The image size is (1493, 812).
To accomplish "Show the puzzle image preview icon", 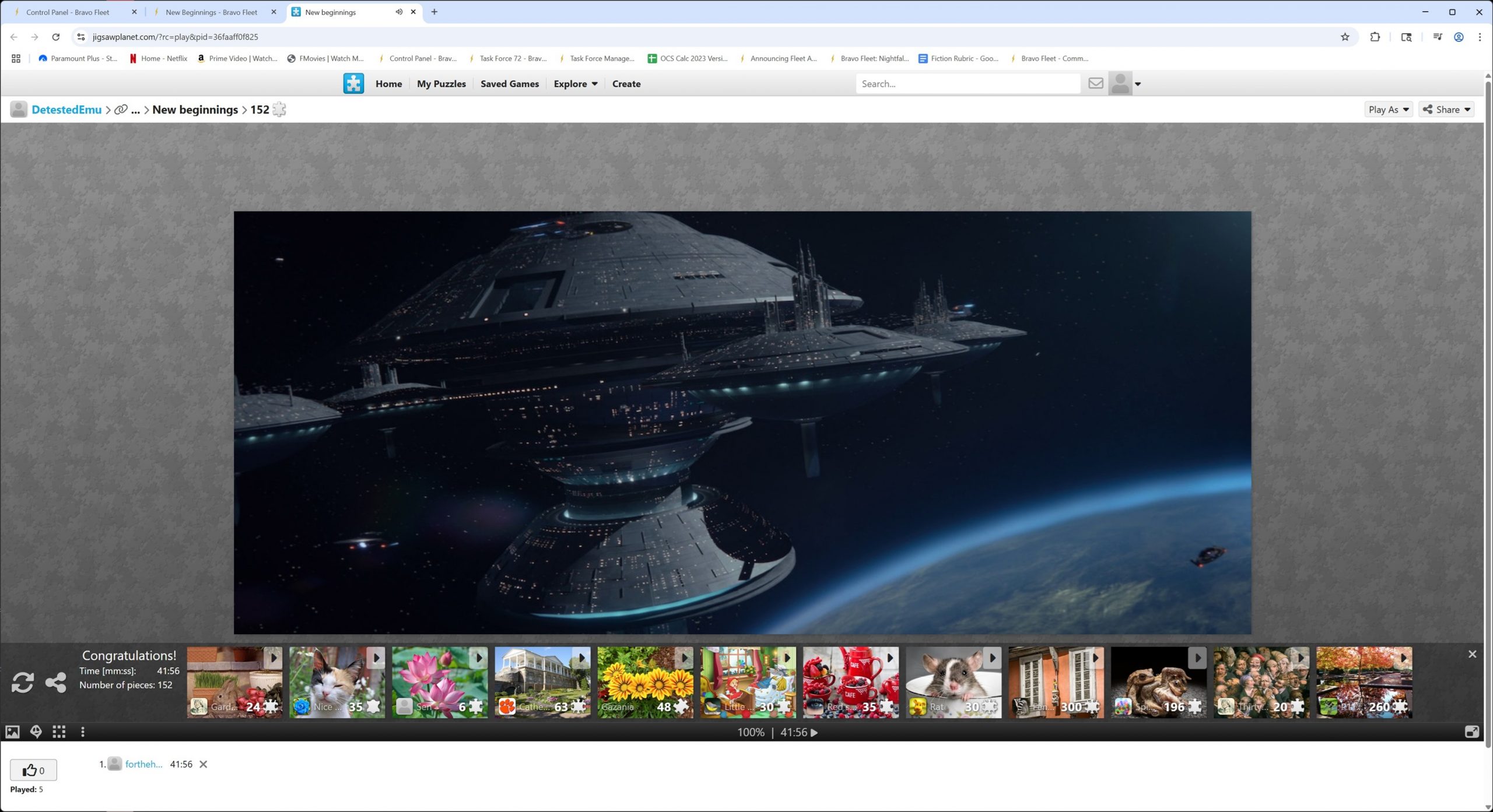I will point(12,732).
